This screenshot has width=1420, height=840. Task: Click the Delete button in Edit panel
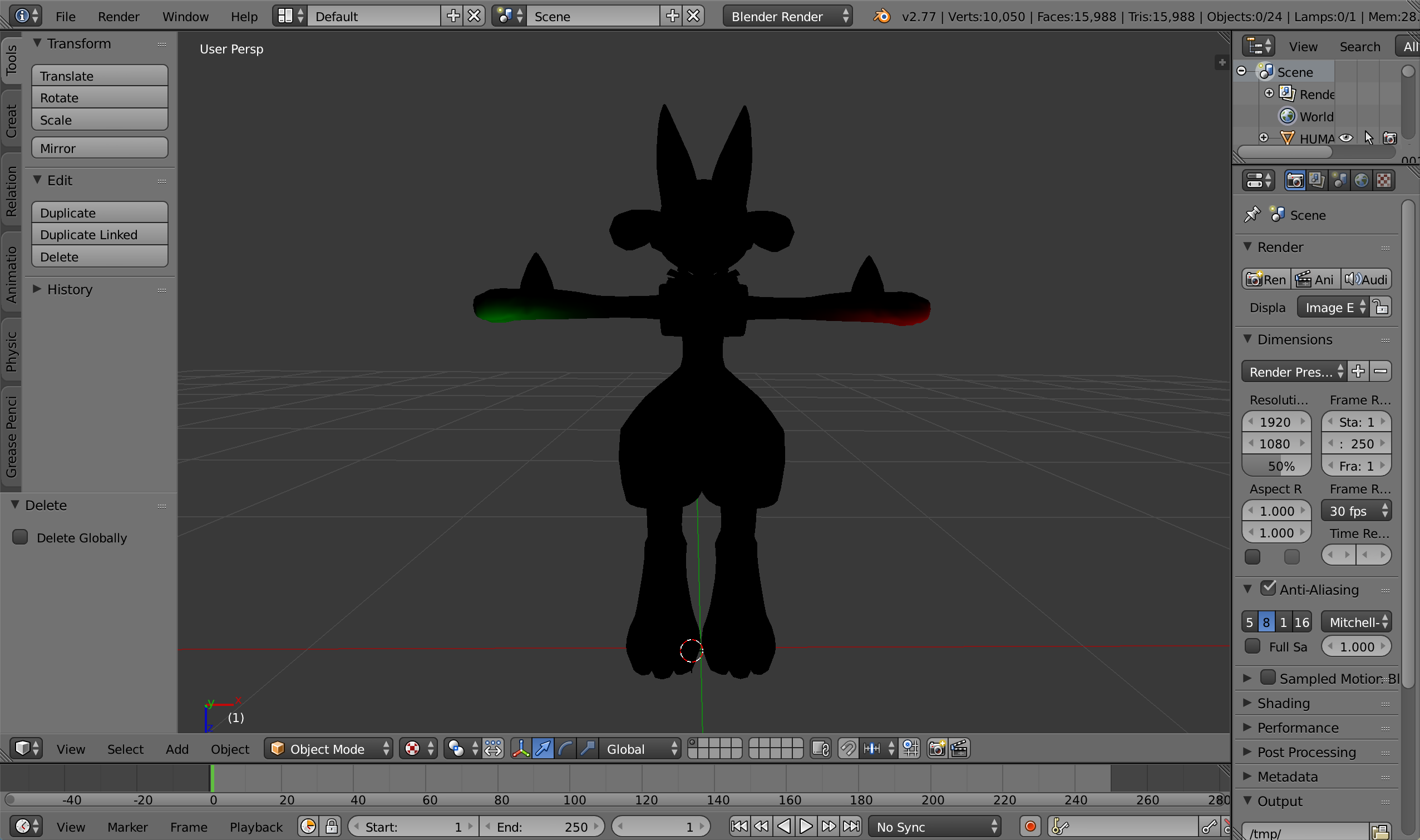pyautogui.click(x=100, y=256)
